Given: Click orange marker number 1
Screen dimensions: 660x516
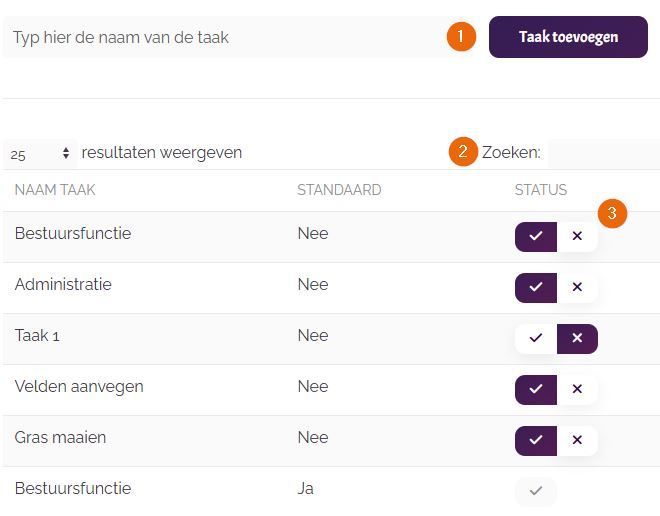Looking at the screenshot, I should 461,37.
